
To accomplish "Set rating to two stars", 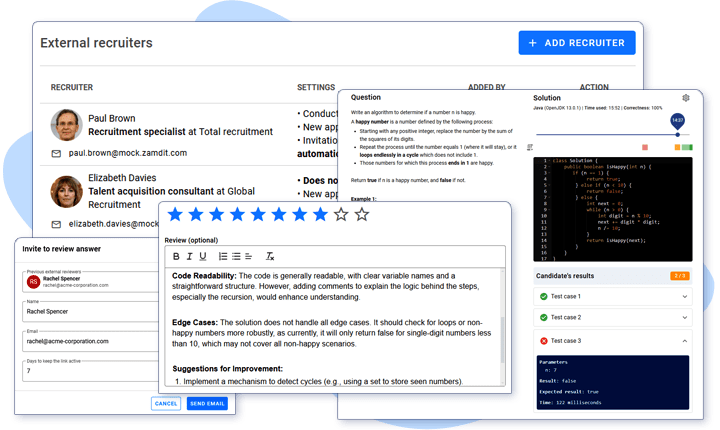I will click(x=196, y=214).
